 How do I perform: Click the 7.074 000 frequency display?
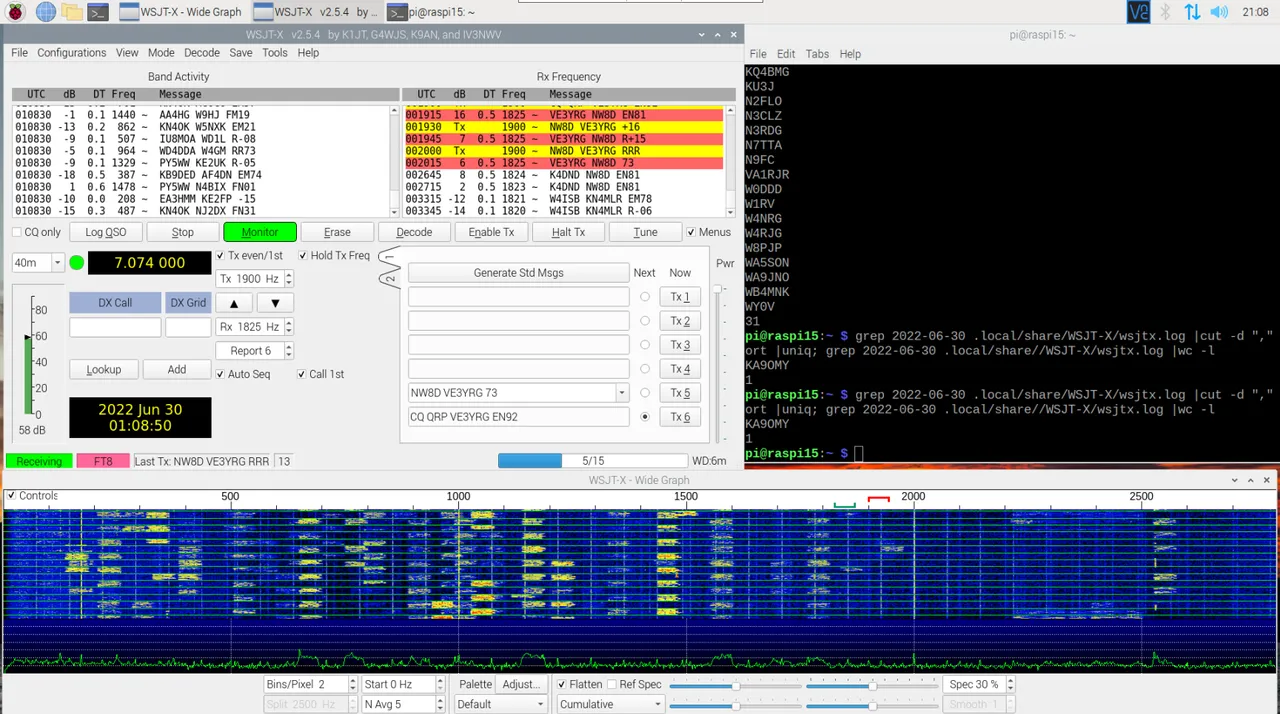[150, 263]
